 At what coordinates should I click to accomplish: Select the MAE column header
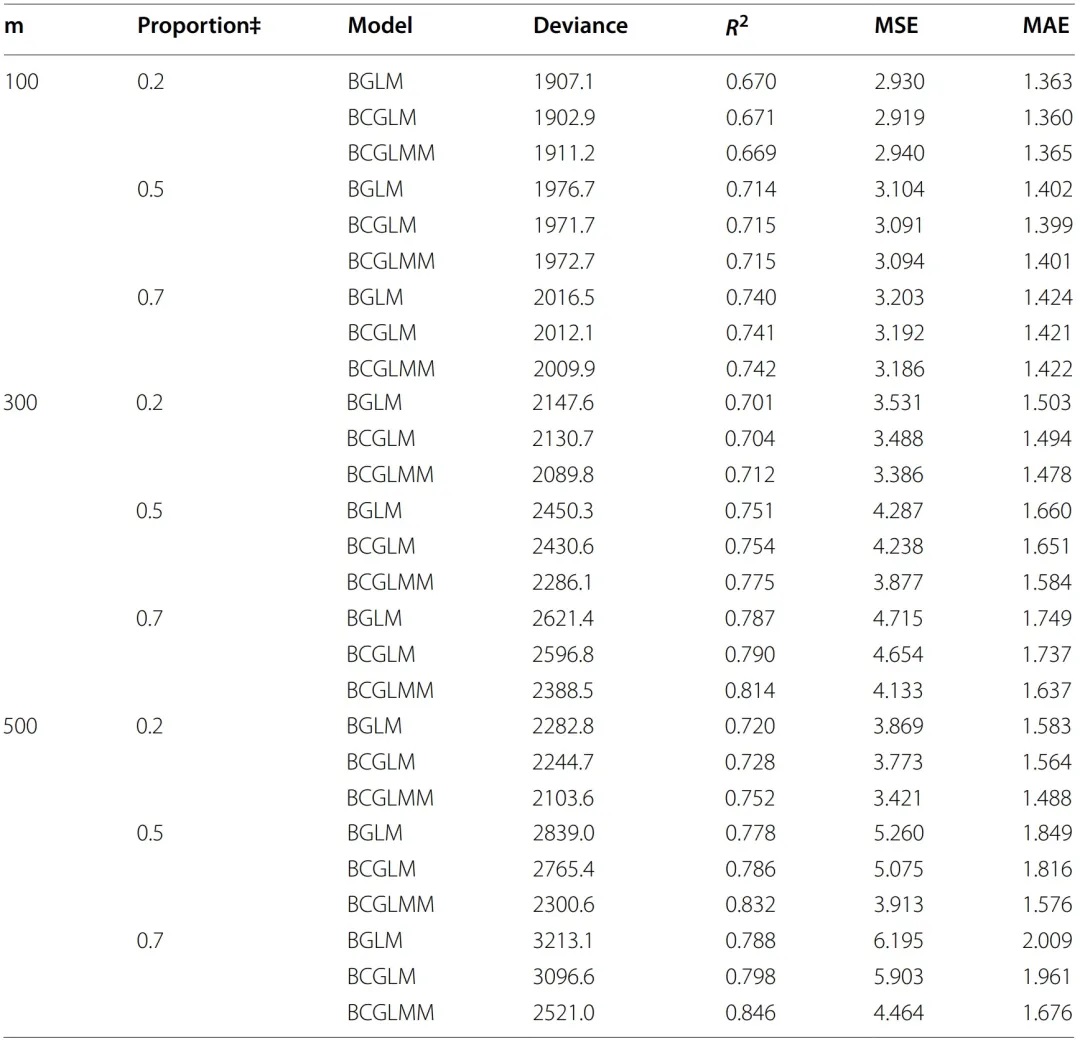tap(1046, 25)
